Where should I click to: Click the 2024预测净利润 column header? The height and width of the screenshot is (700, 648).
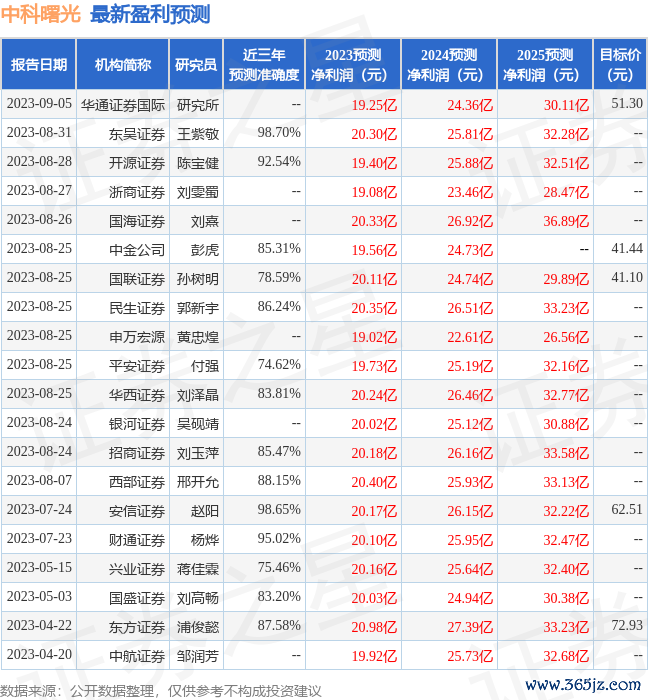coord(449,65)
